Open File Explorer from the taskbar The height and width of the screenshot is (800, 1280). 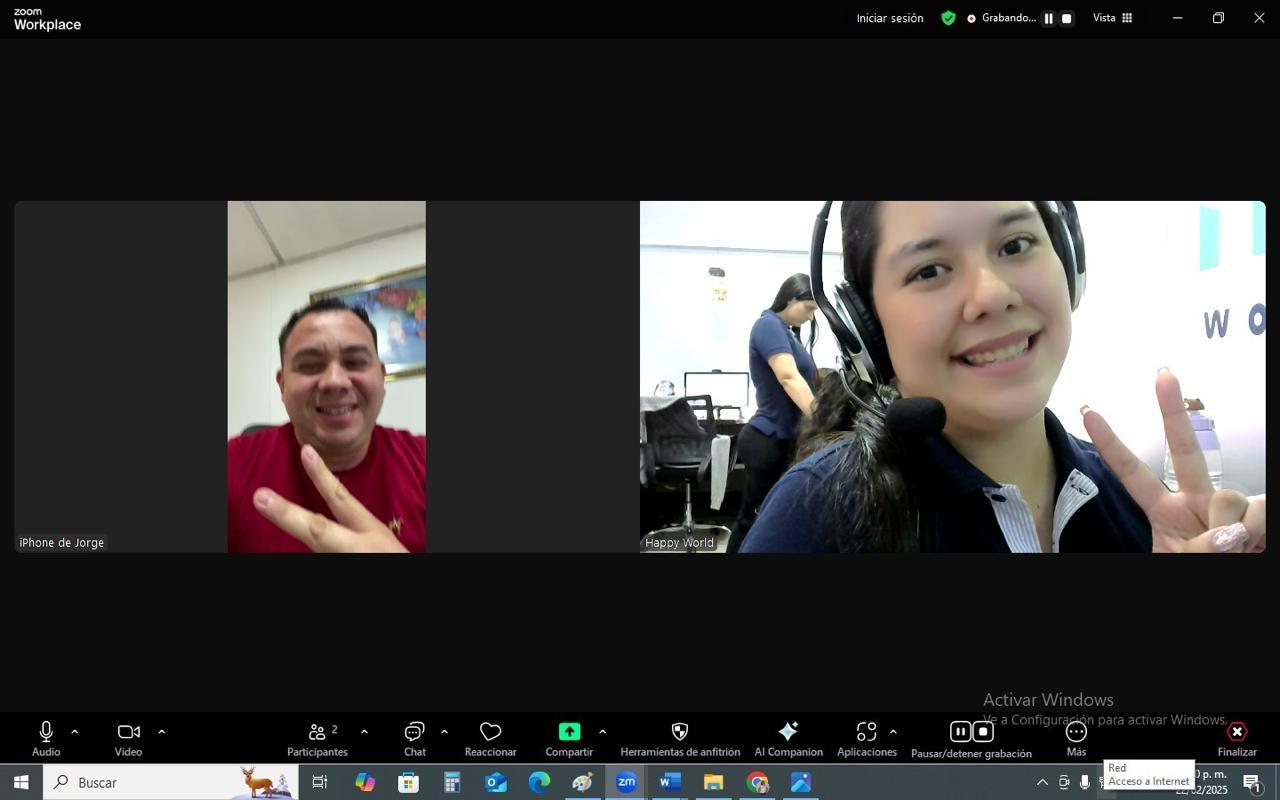713,782
